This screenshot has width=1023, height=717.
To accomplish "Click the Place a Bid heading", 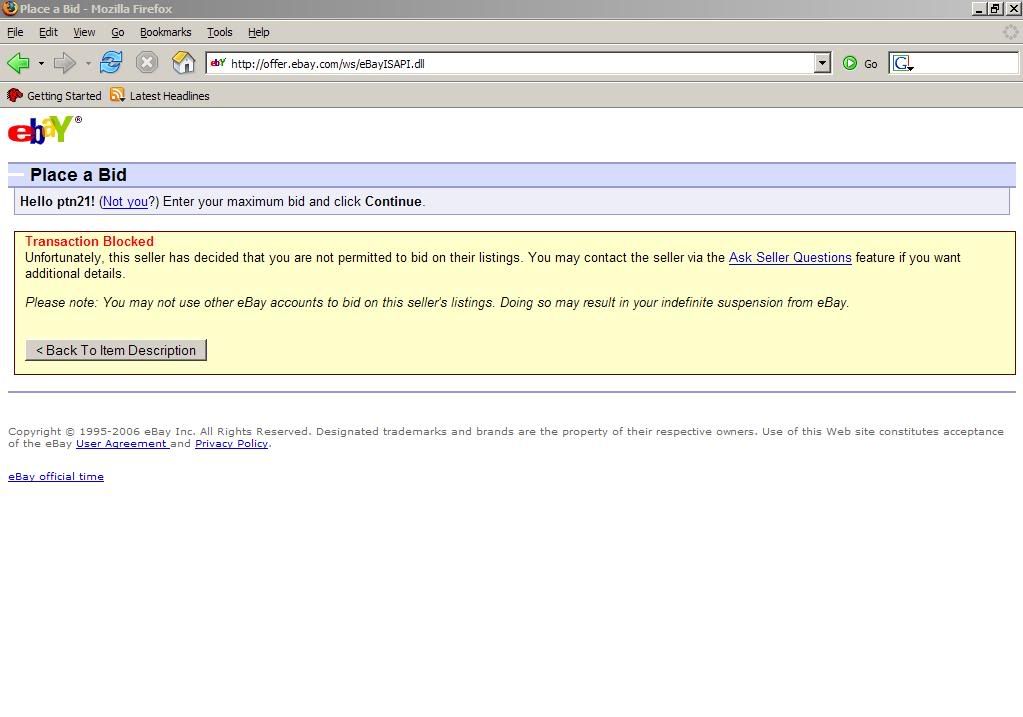I will 78,175.
